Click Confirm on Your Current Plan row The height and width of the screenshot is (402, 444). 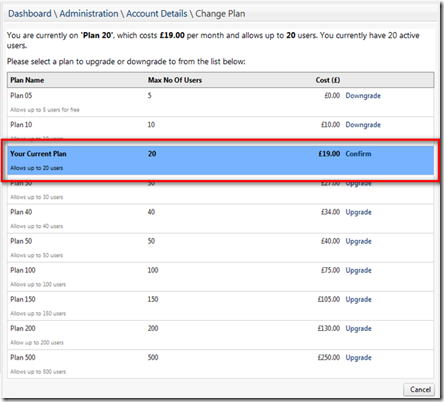click(x=358, y=154)
